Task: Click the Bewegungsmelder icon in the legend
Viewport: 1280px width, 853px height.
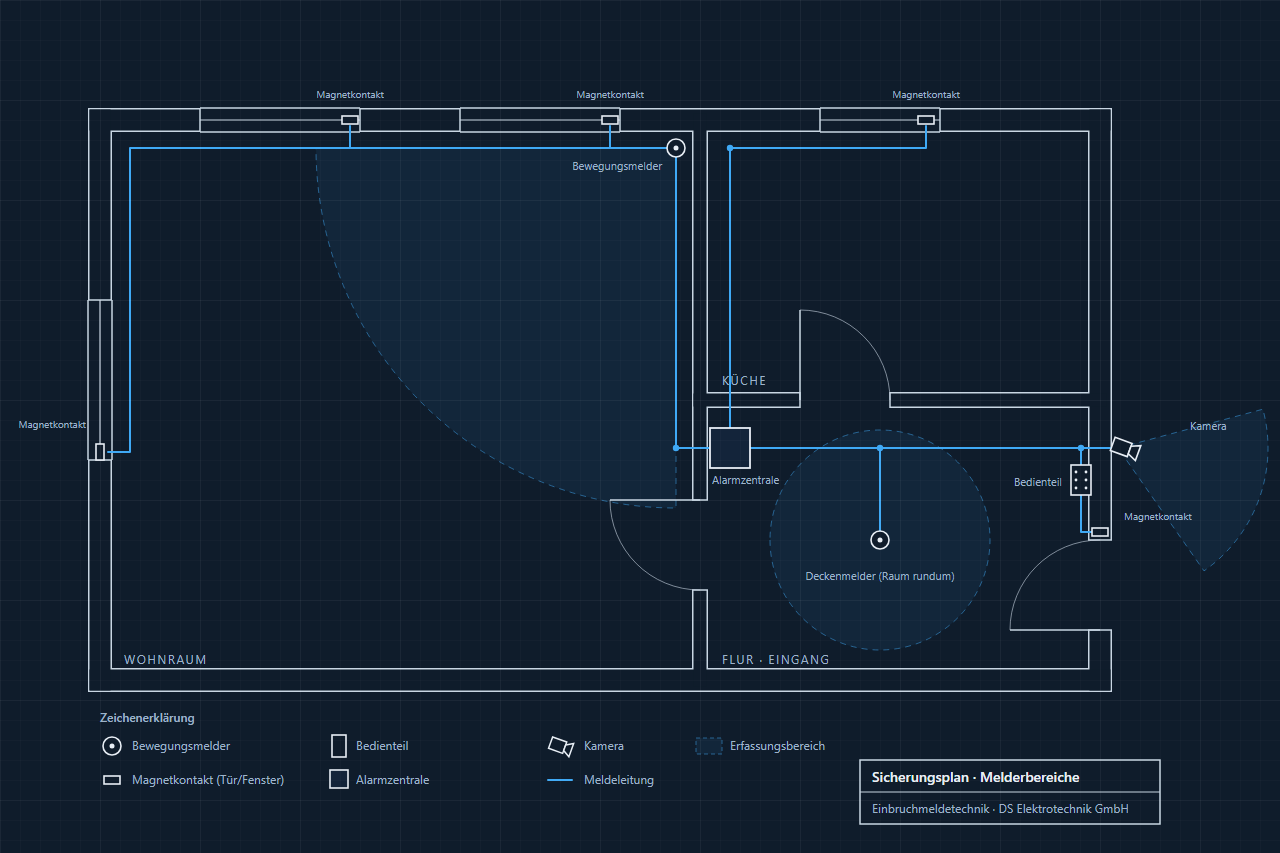Action: [112, 746]
